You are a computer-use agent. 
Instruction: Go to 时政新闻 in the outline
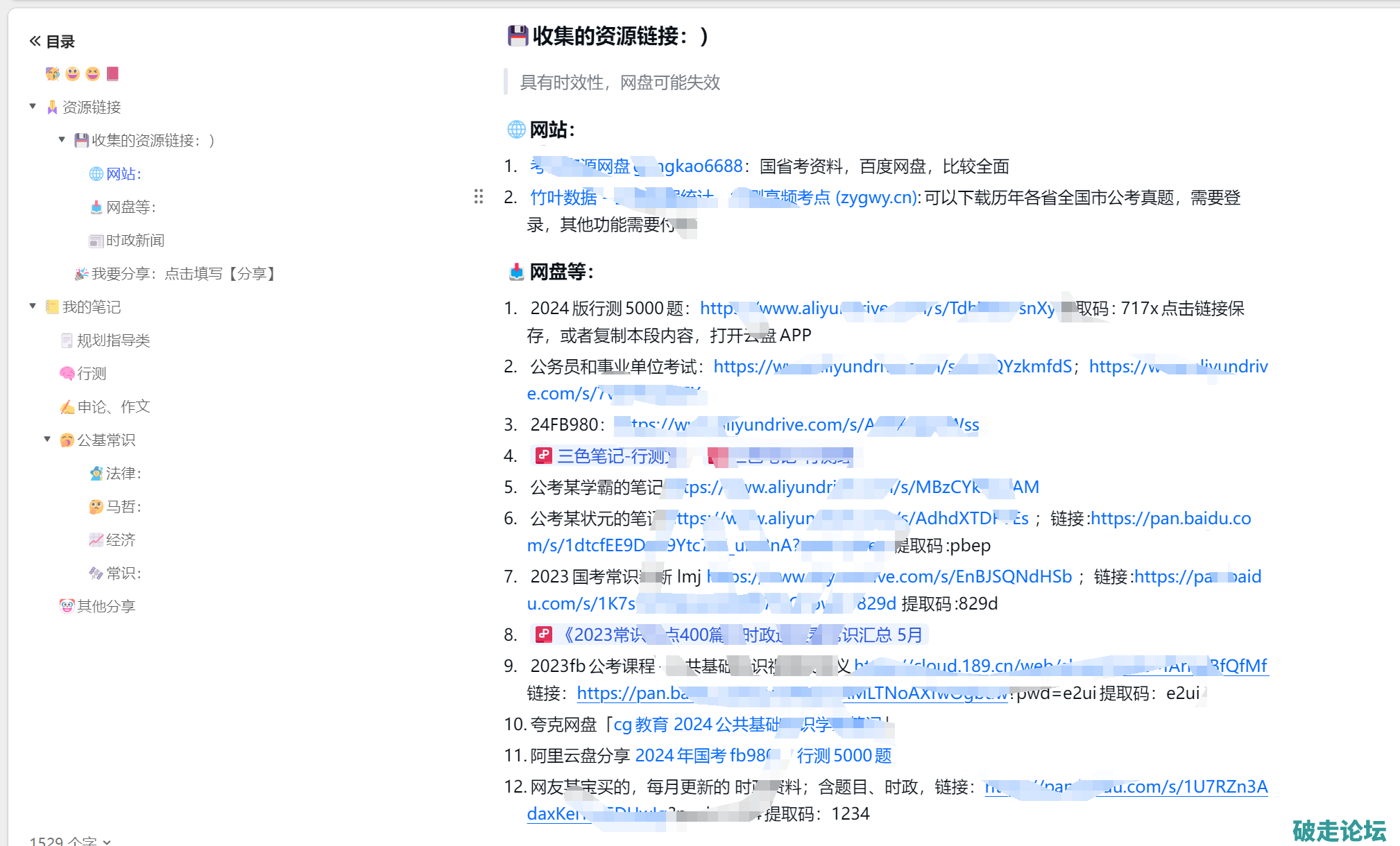tap(135, 240)
